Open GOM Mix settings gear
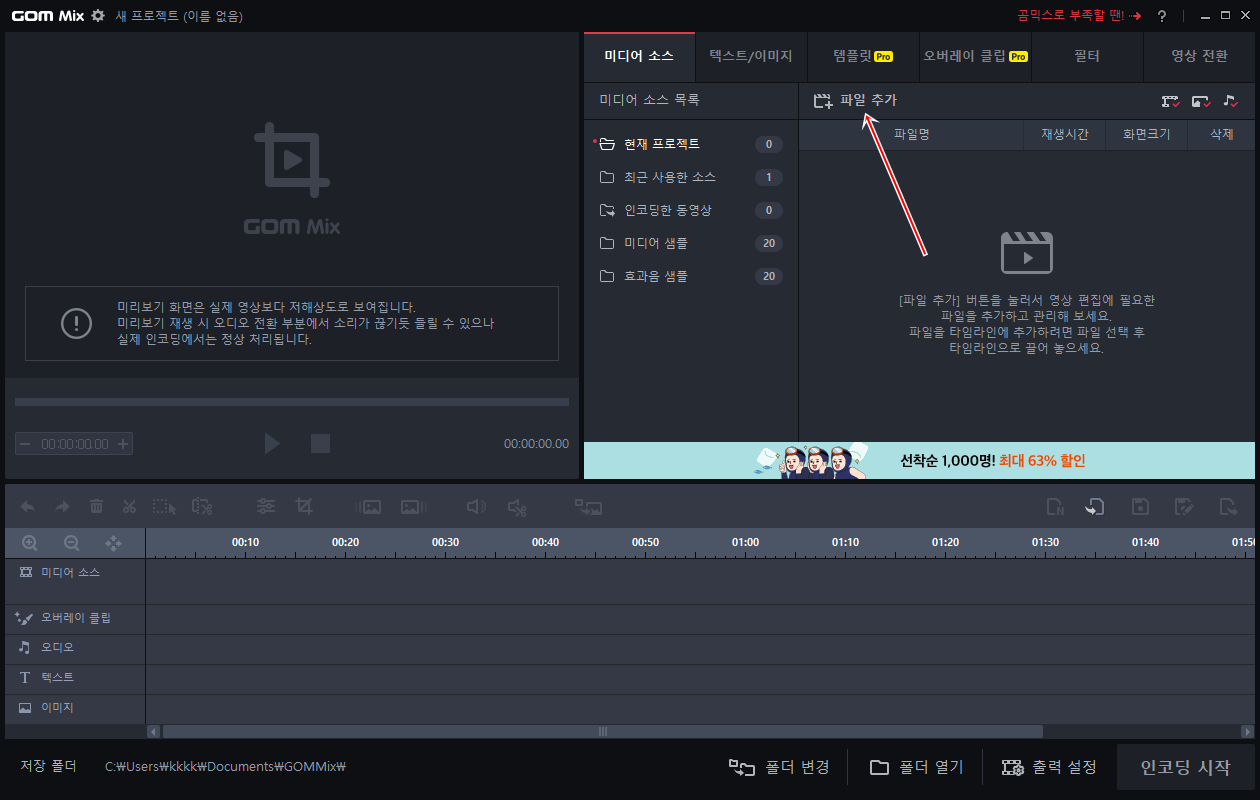This screenshot has width=1260, height=800. [x=97, y=15]
